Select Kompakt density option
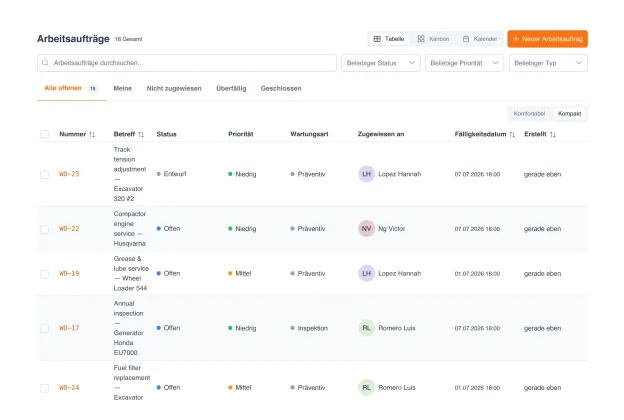This screenshot has width=624, height=420. click(569, 114)
